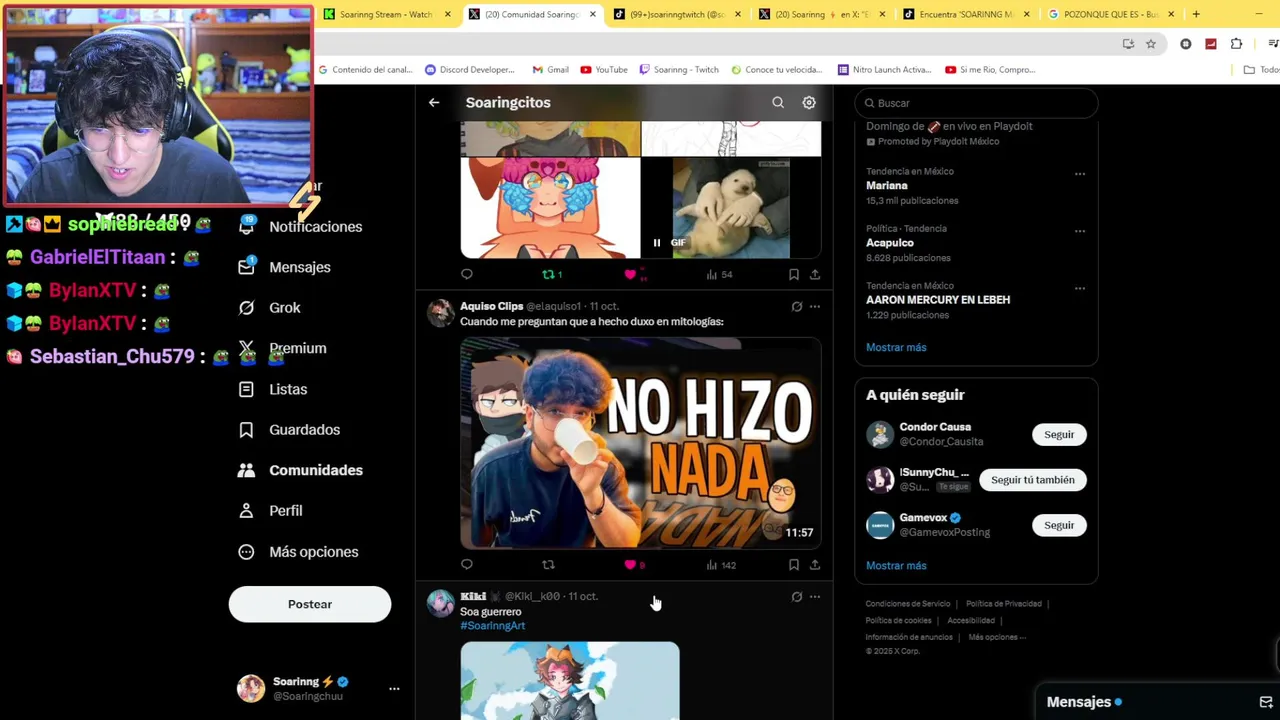The height and width of the screenshot is (720, 1280).
Task: Open Kiki's Soa guerrero artwork image
Action: (570, 681)
